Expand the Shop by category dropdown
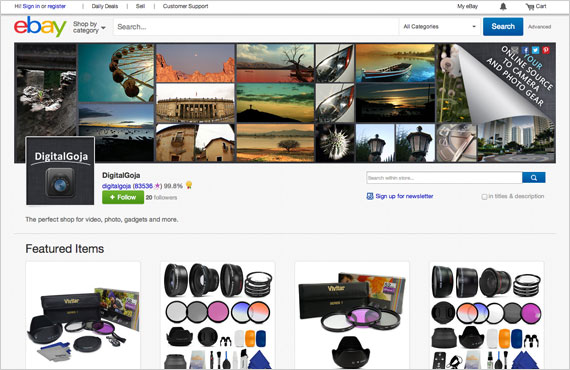This screenshot has width=570, height=370. point(89,27)
